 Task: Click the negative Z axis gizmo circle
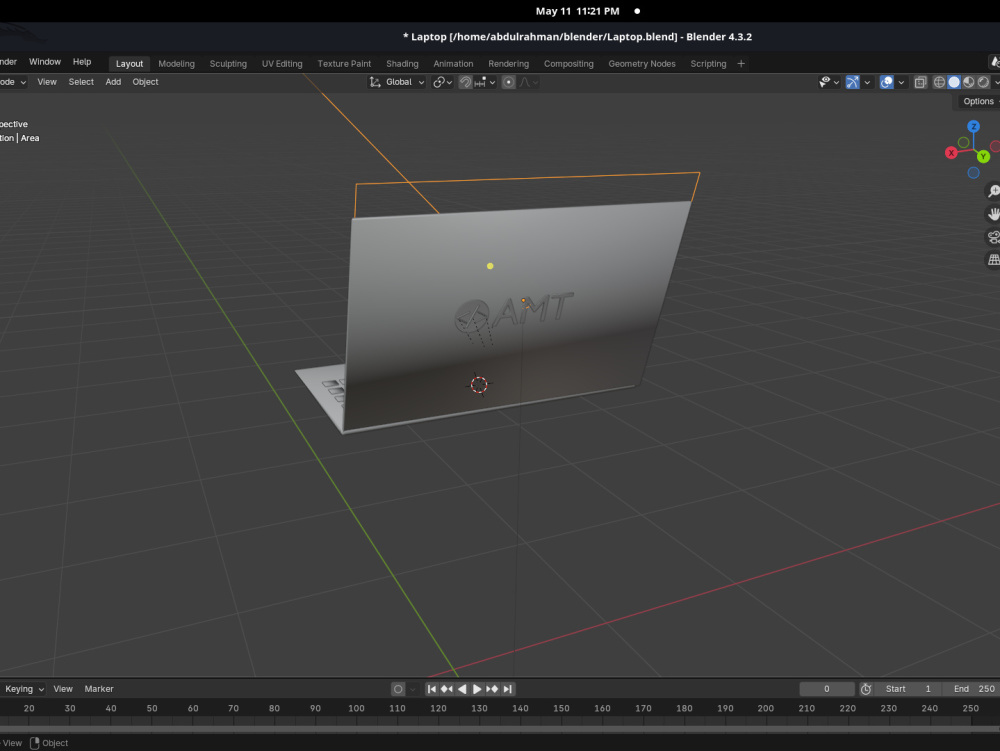(973, 173)
